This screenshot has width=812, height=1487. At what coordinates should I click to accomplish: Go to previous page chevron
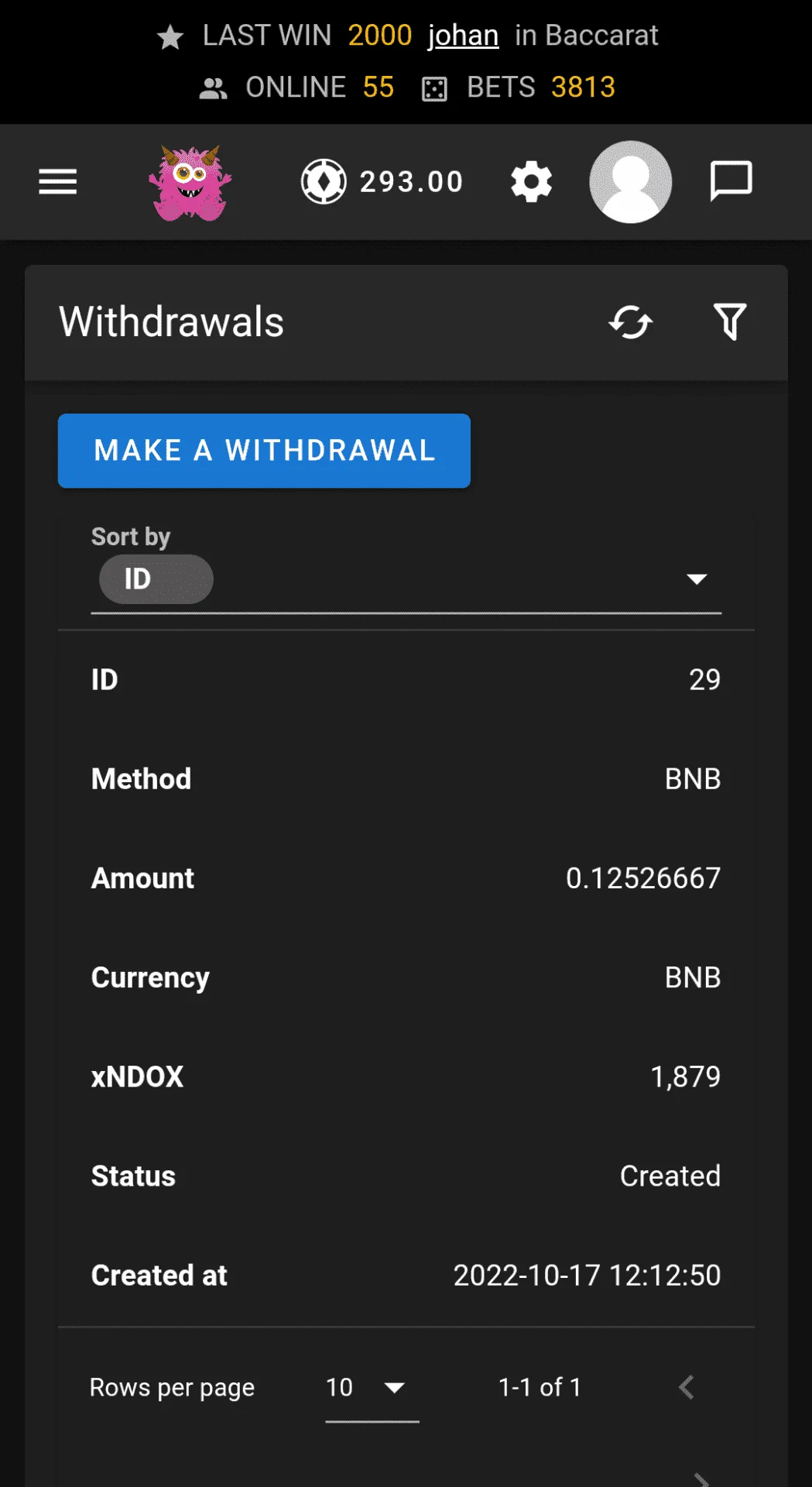(x=686, y=1387)
